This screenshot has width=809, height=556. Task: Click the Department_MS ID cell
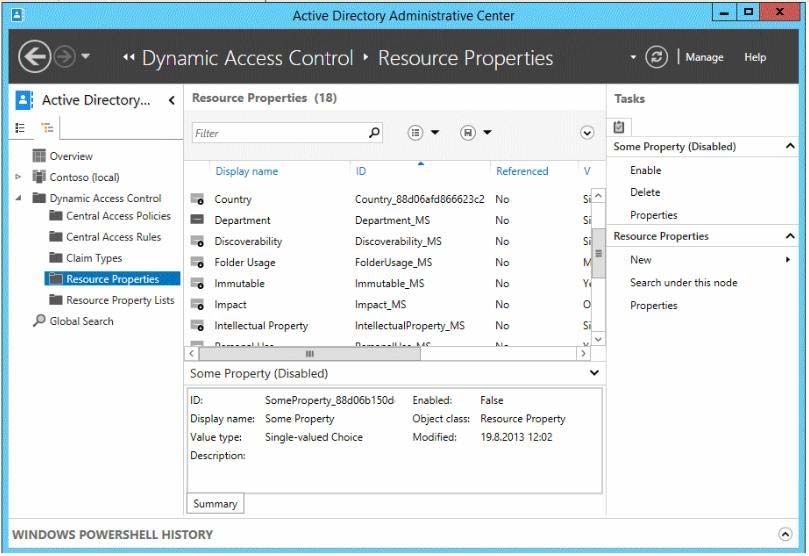tap(392, 220)
